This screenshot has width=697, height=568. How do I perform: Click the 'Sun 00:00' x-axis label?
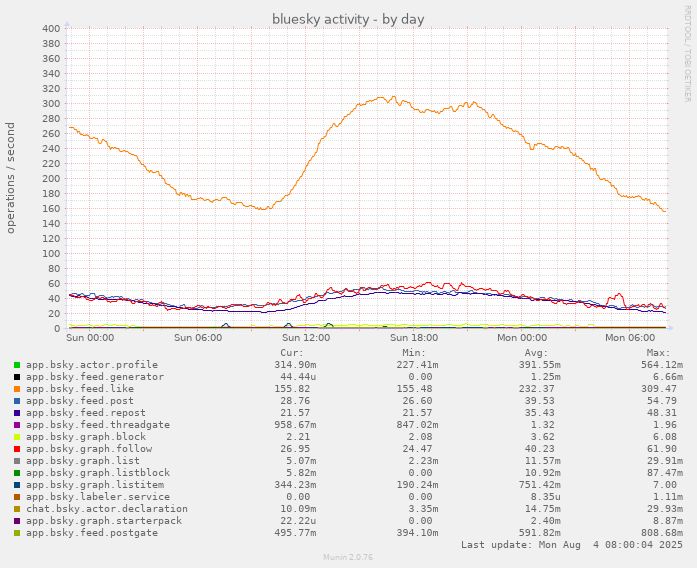90,338
